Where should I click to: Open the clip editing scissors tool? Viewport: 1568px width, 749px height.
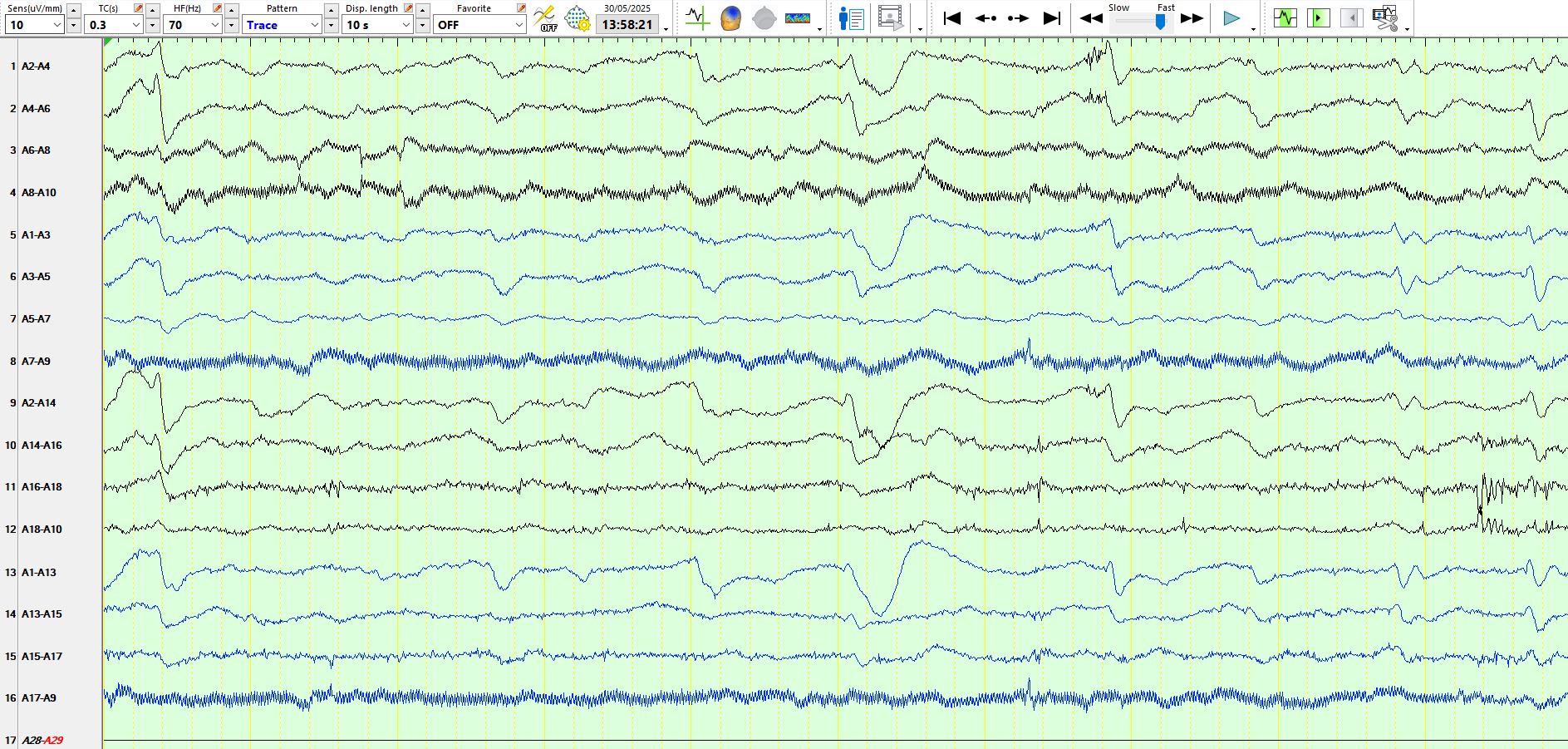[1385, 18]
